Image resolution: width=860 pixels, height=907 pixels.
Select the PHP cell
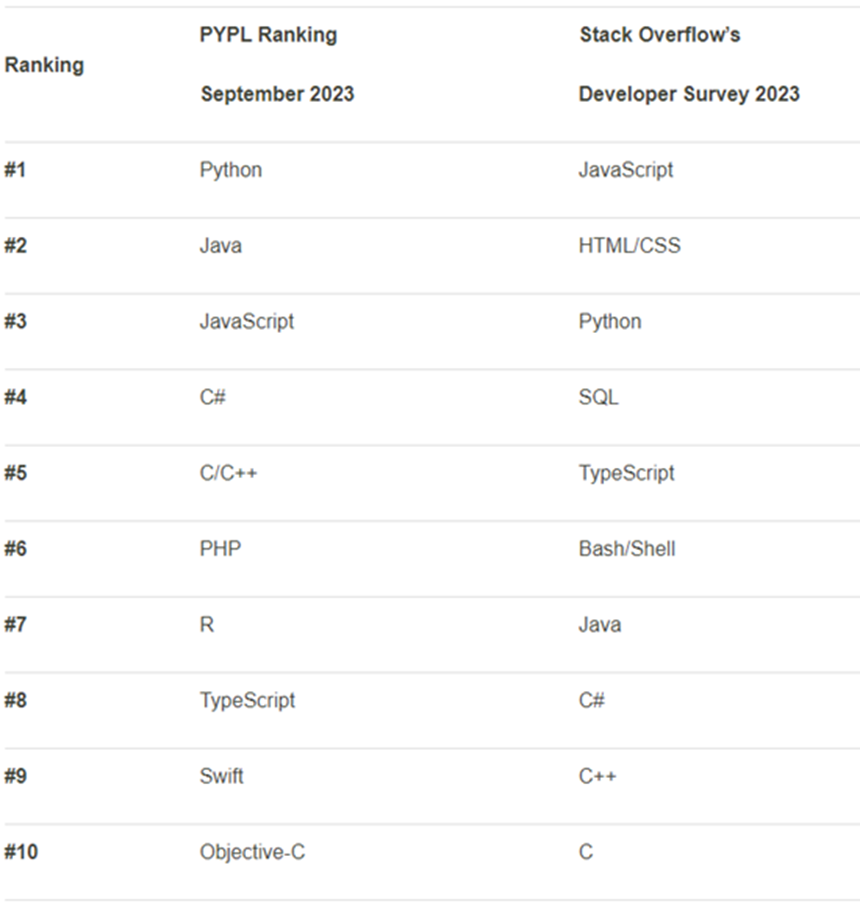[x=220, y=549]
